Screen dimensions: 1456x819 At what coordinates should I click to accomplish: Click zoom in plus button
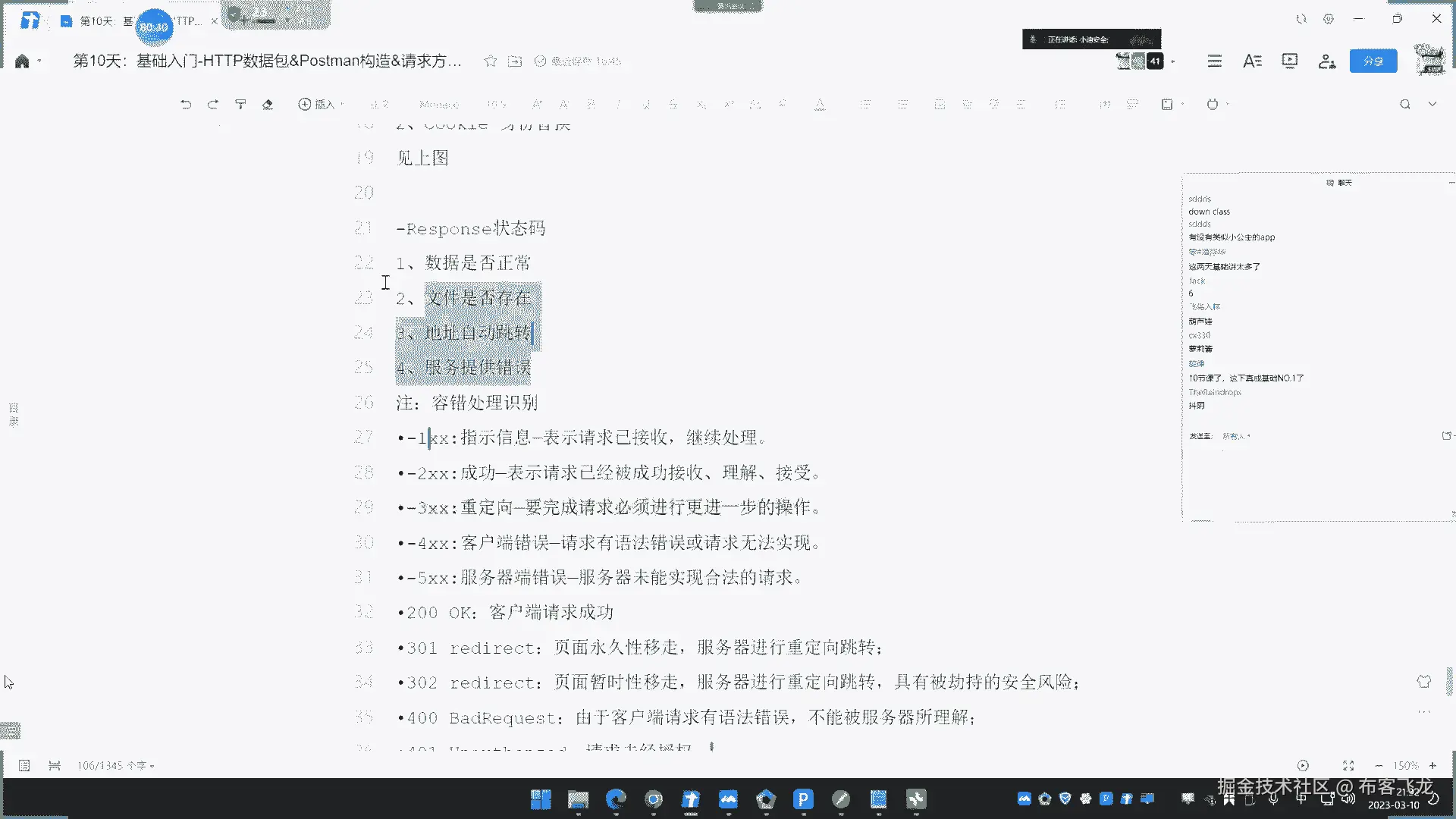[1432, 766]
